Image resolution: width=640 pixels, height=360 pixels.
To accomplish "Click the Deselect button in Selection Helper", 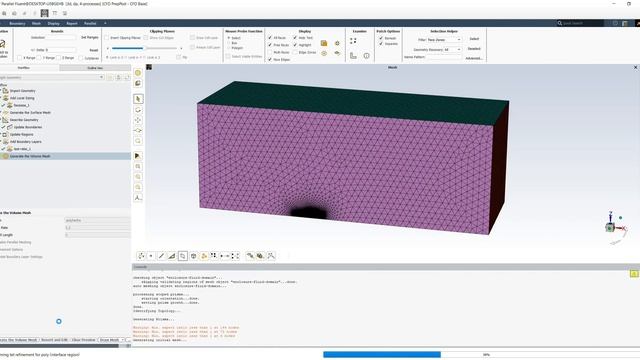I will tap(474, 49).
